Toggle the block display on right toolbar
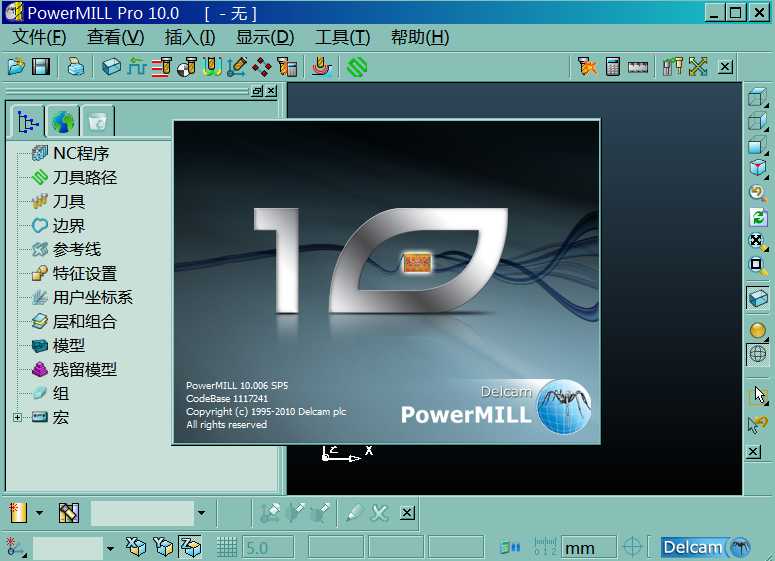775x561 pixels. (x=758, y=298)
